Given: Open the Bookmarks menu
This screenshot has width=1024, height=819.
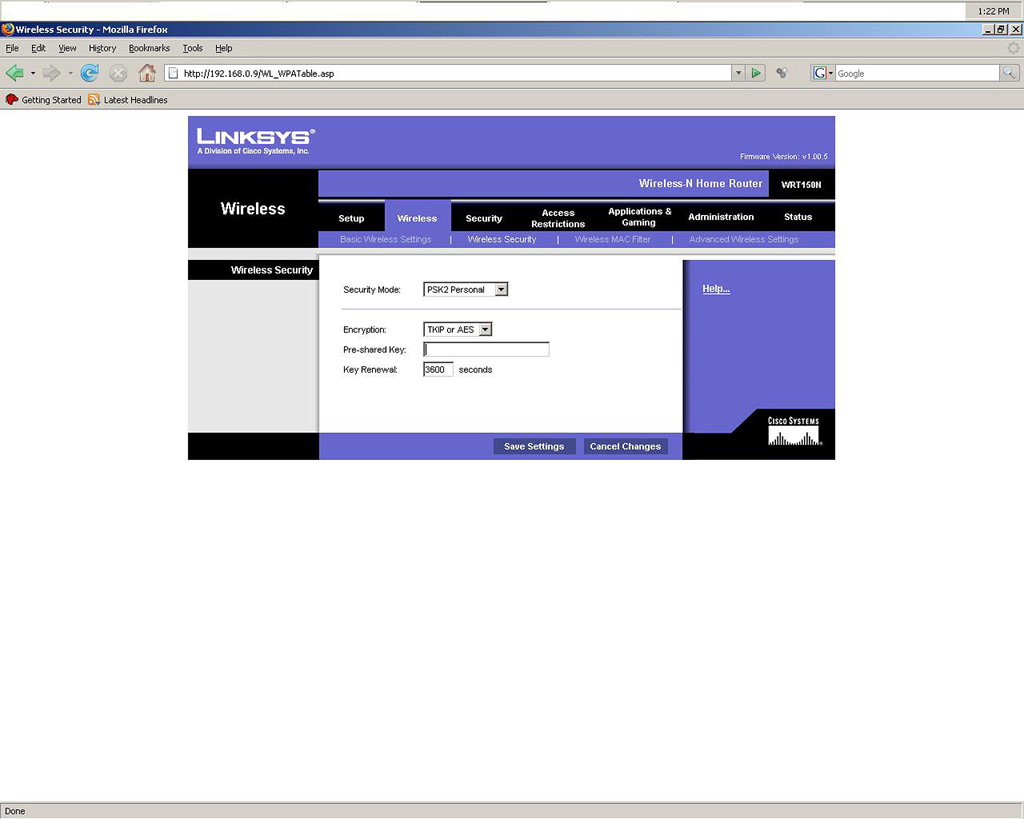Looking at the screenshot, I should click(x=149, y=48).
